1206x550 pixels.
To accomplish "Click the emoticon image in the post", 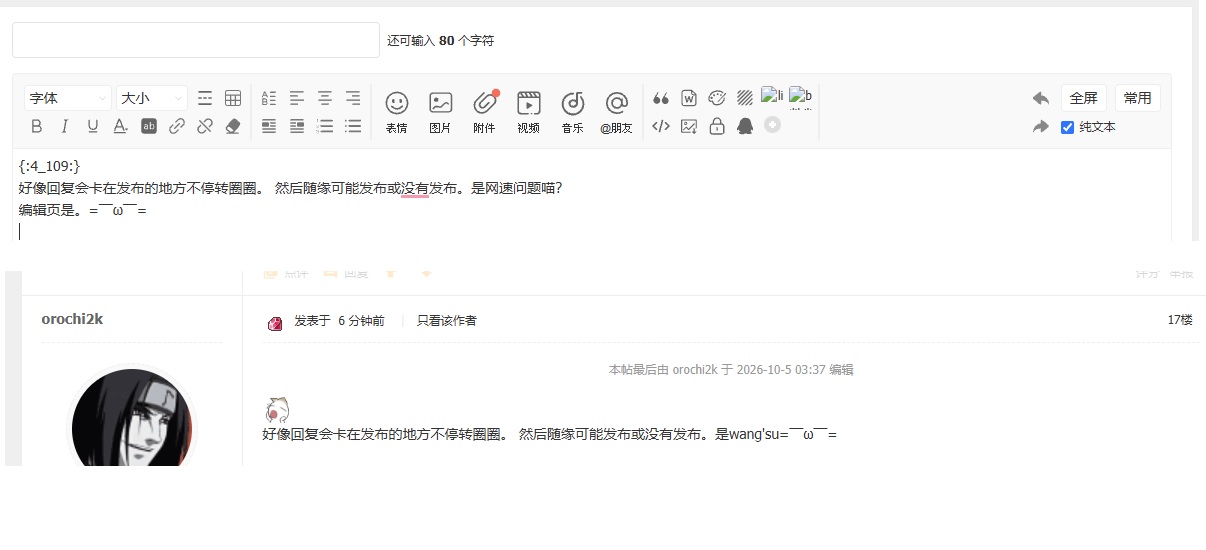I will click(277, 409).
